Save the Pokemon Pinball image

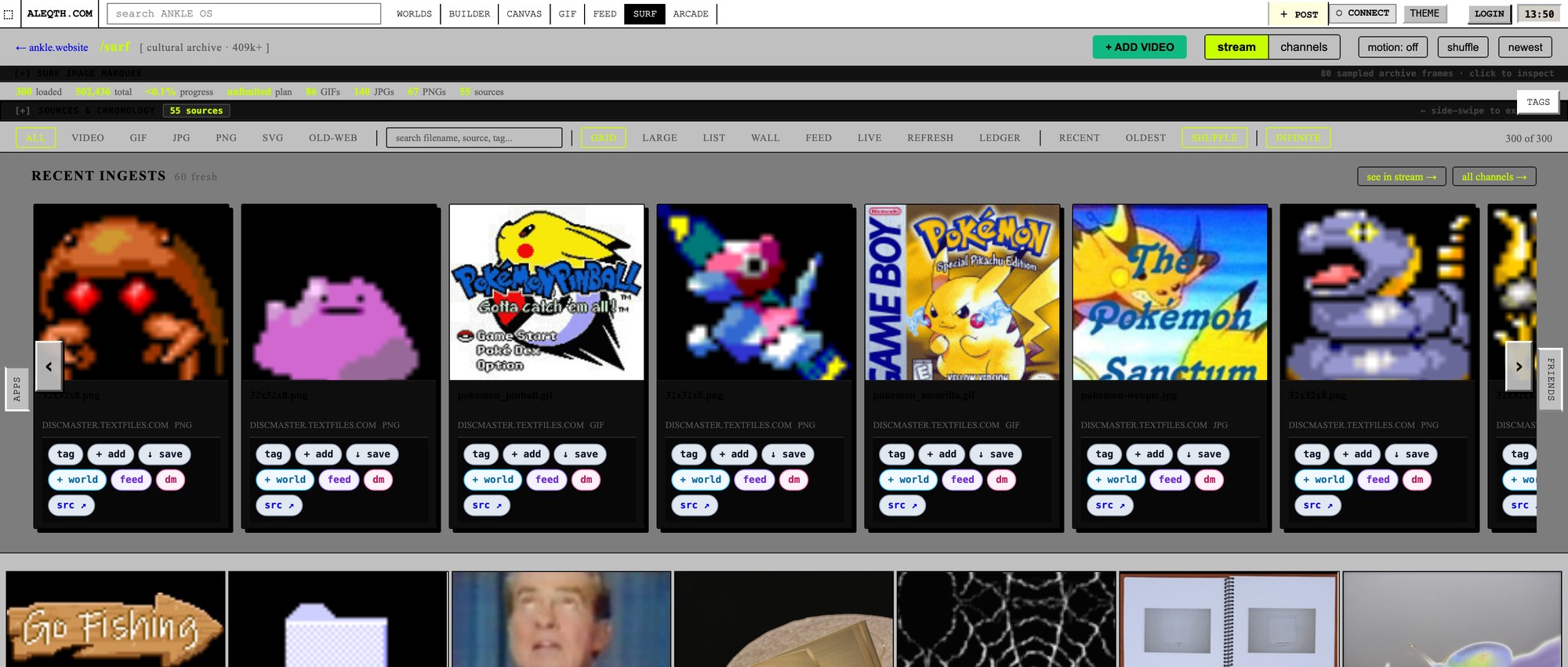(x=580, y=455)
